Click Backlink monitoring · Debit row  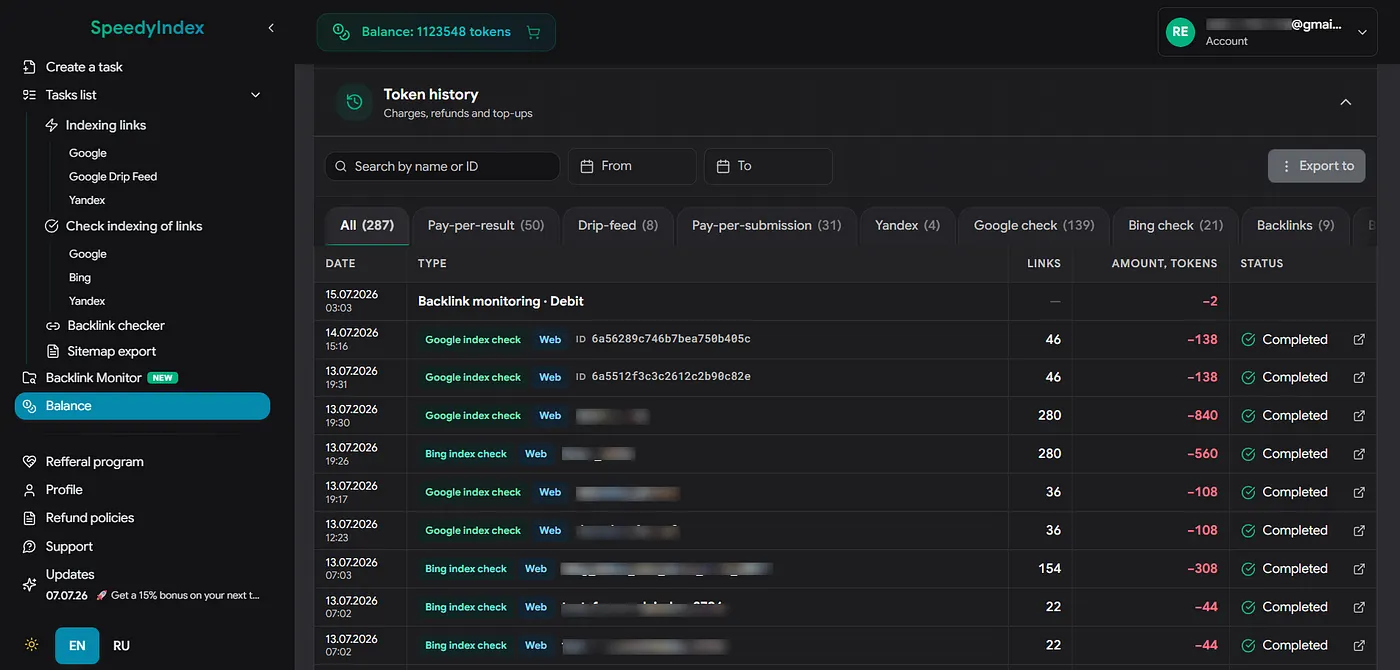pyautogui.click(x=845, y=301)
